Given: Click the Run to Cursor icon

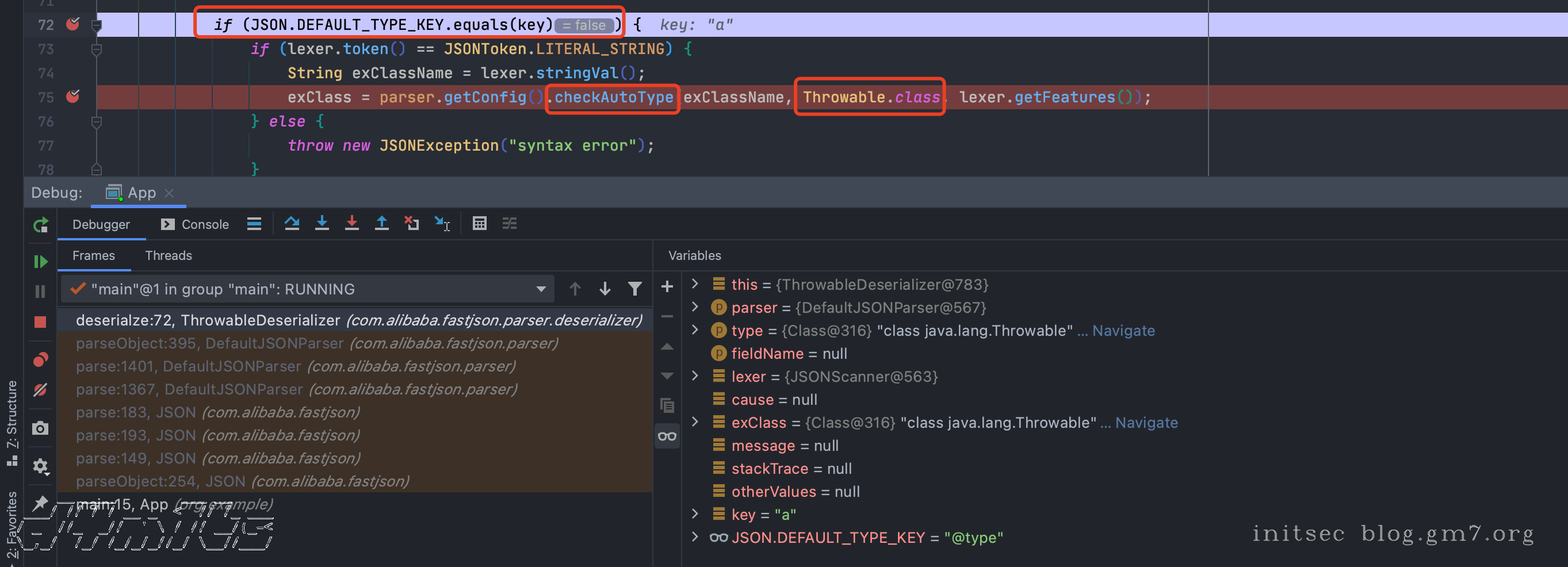Looking at the screenshot, I should (442, 223).
